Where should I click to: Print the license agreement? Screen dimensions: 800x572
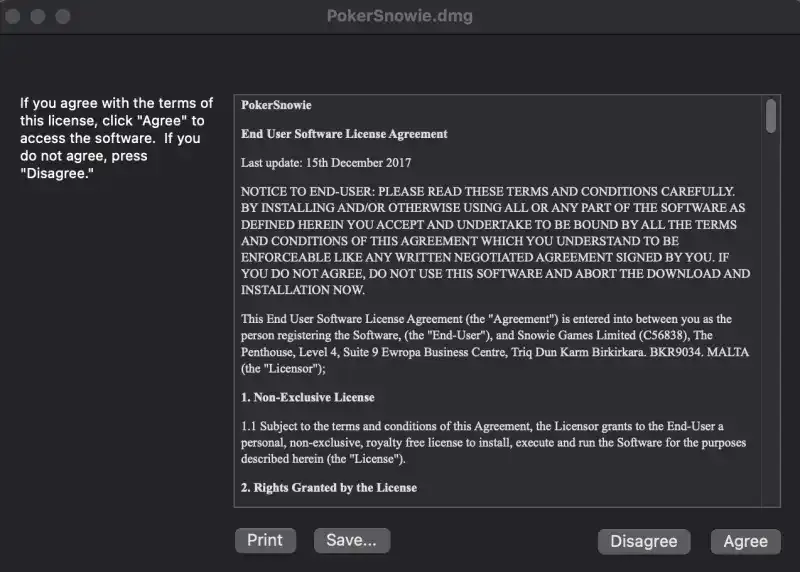(265, 540)
